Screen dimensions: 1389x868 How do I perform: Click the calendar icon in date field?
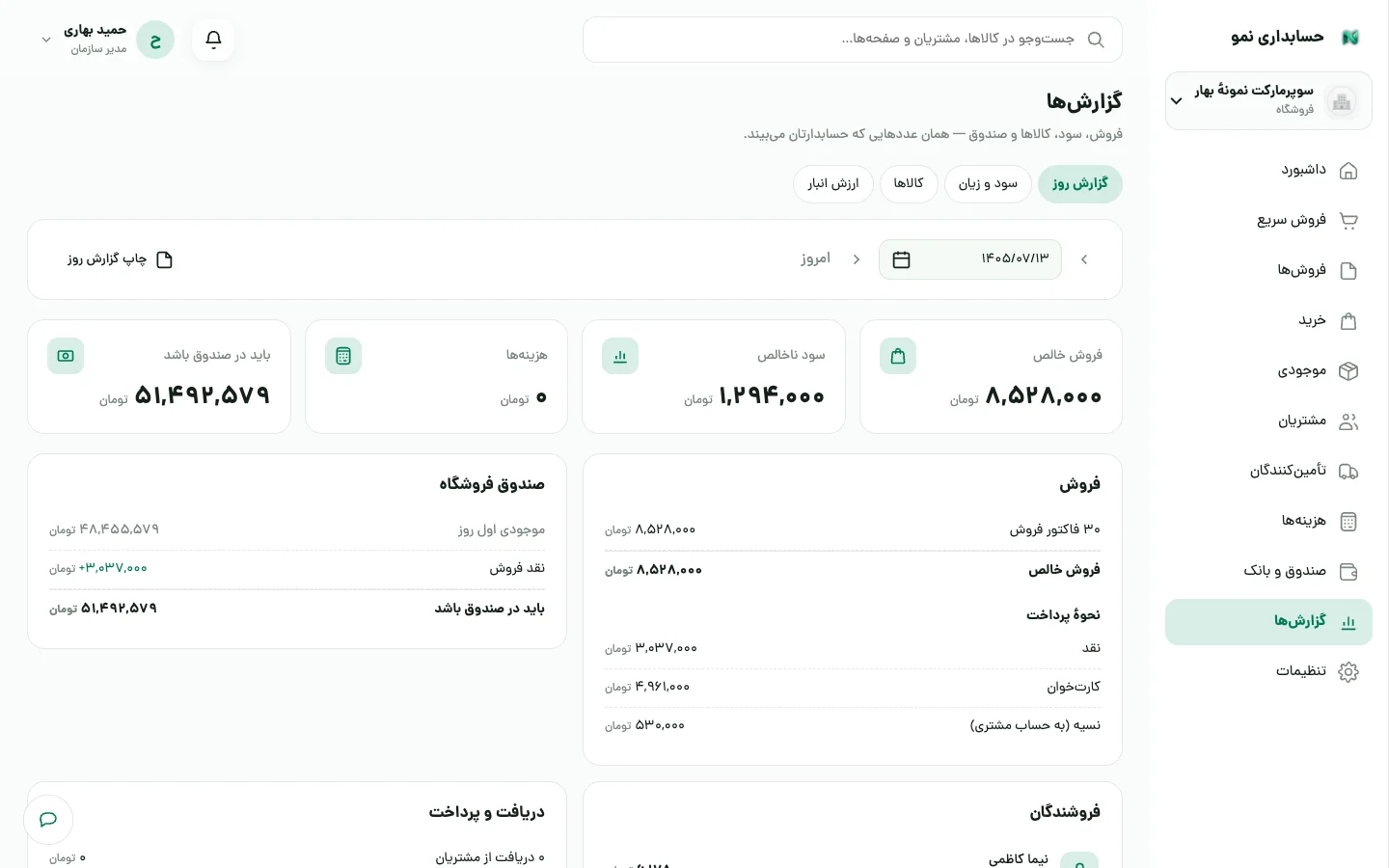pos(902,259)
